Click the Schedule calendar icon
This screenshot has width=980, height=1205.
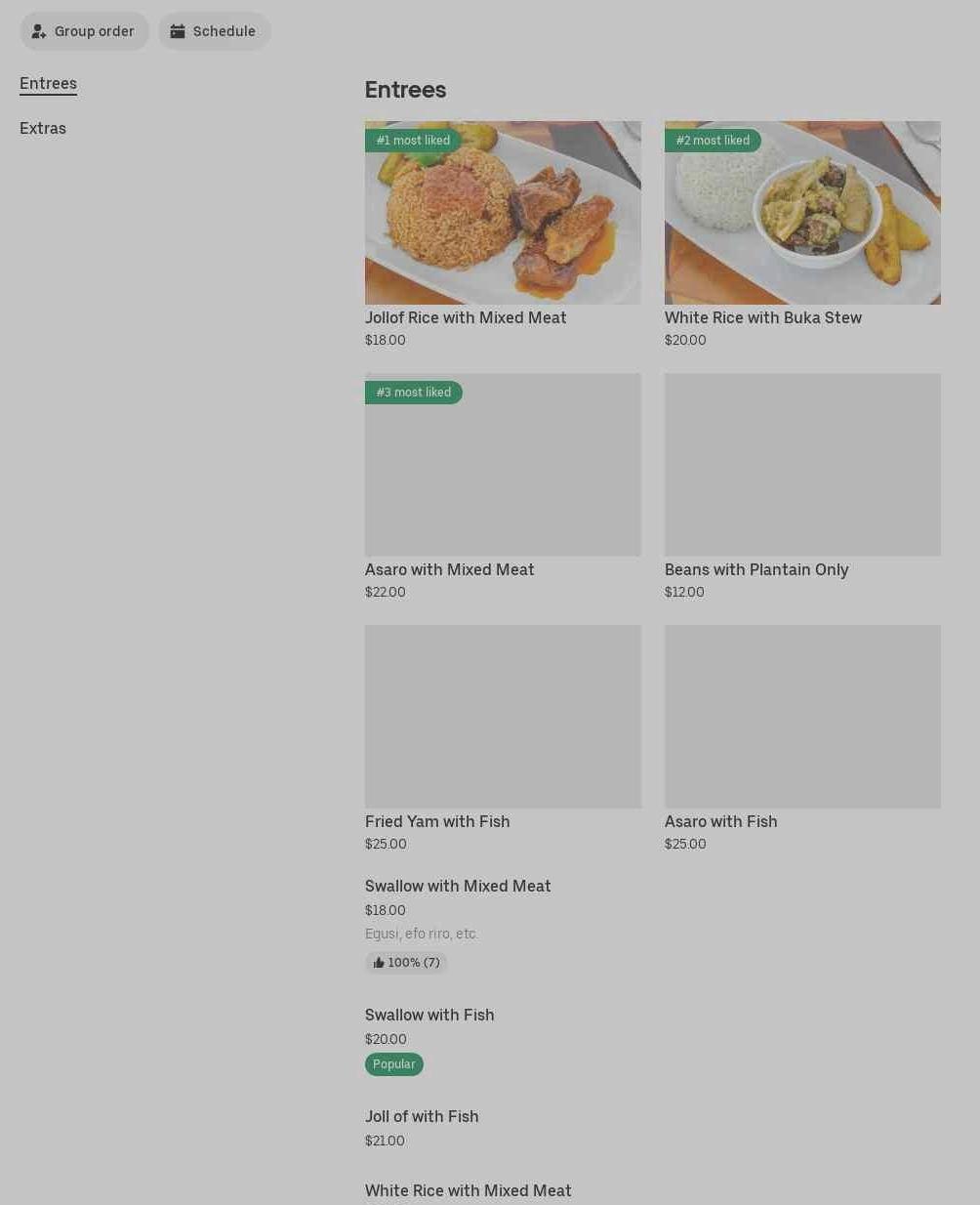tap(178, 31)
